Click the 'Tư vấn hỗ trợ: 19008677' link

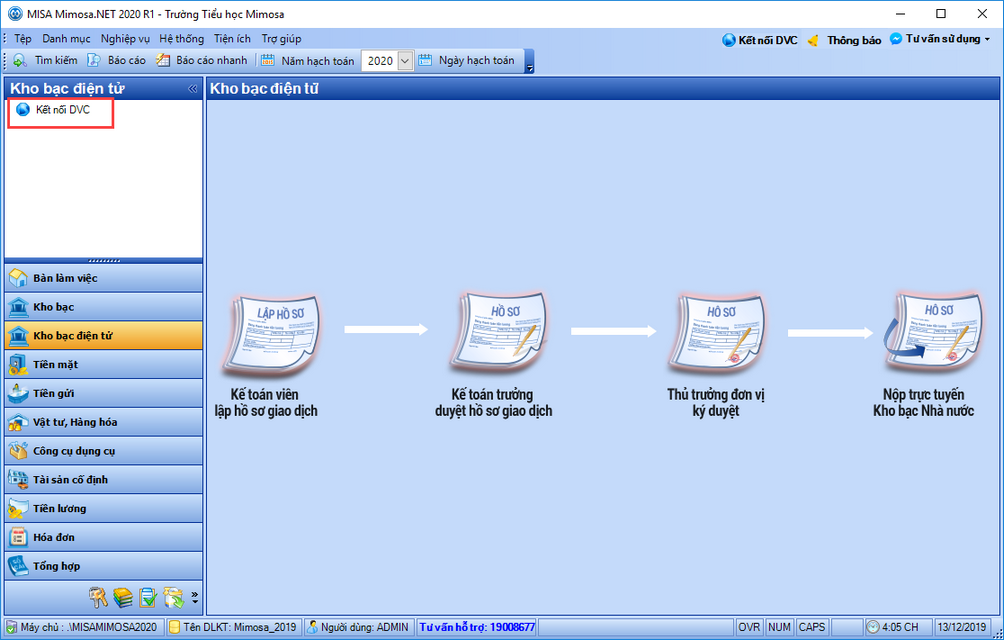[477, 627]
